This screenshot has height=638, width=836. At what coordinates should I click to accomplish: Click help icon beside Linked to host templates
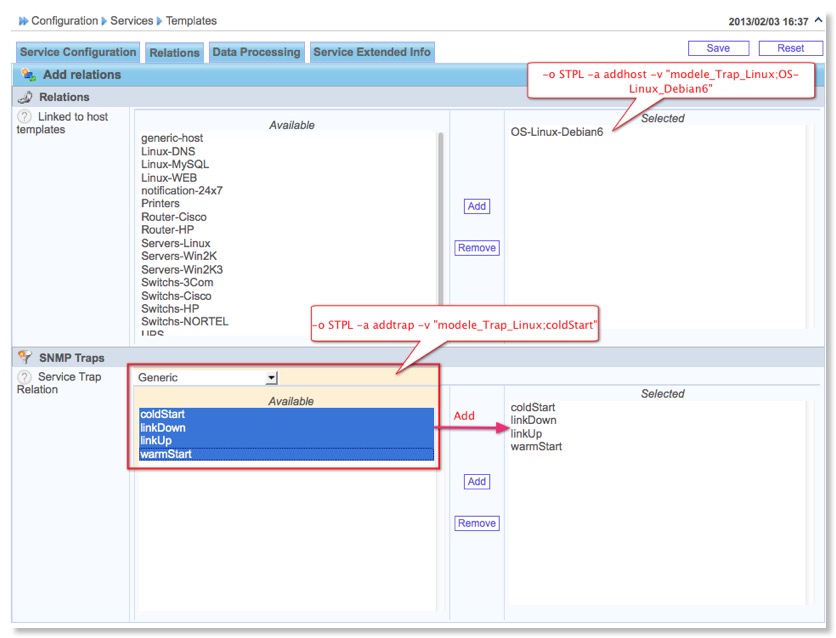point(25,117)
